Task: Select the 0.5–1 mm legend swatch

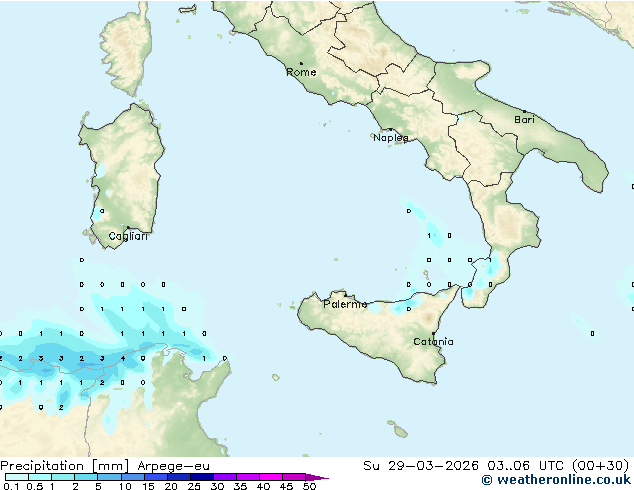Action: [40, 477]
